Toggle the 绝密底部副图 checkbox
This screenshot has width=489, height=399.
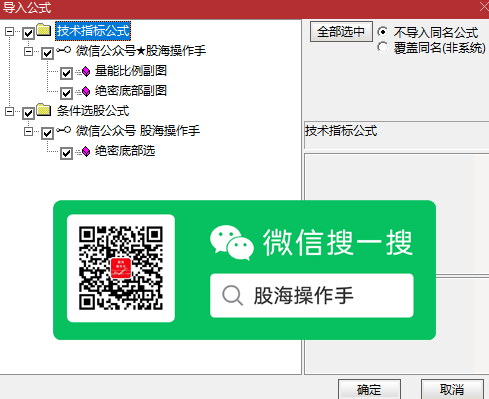click(66, 93)
